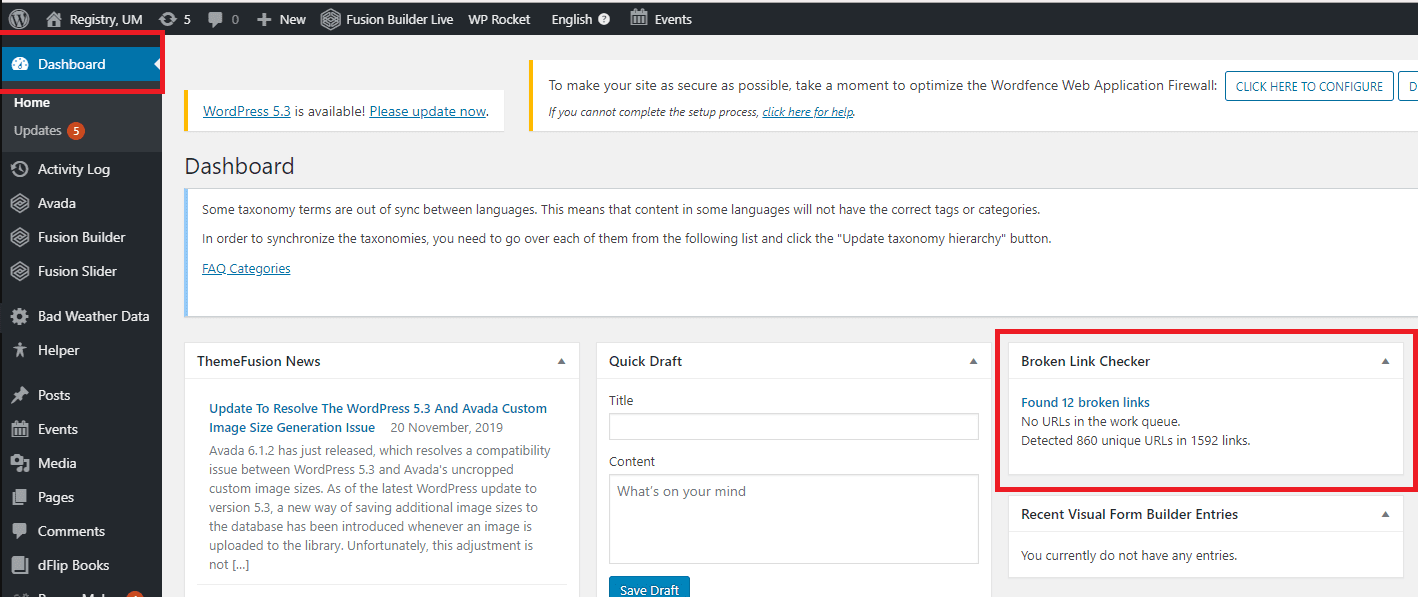Click the What's on your mind content box
The width and height of the screenshot is (1418, 597).
[793, 519]
